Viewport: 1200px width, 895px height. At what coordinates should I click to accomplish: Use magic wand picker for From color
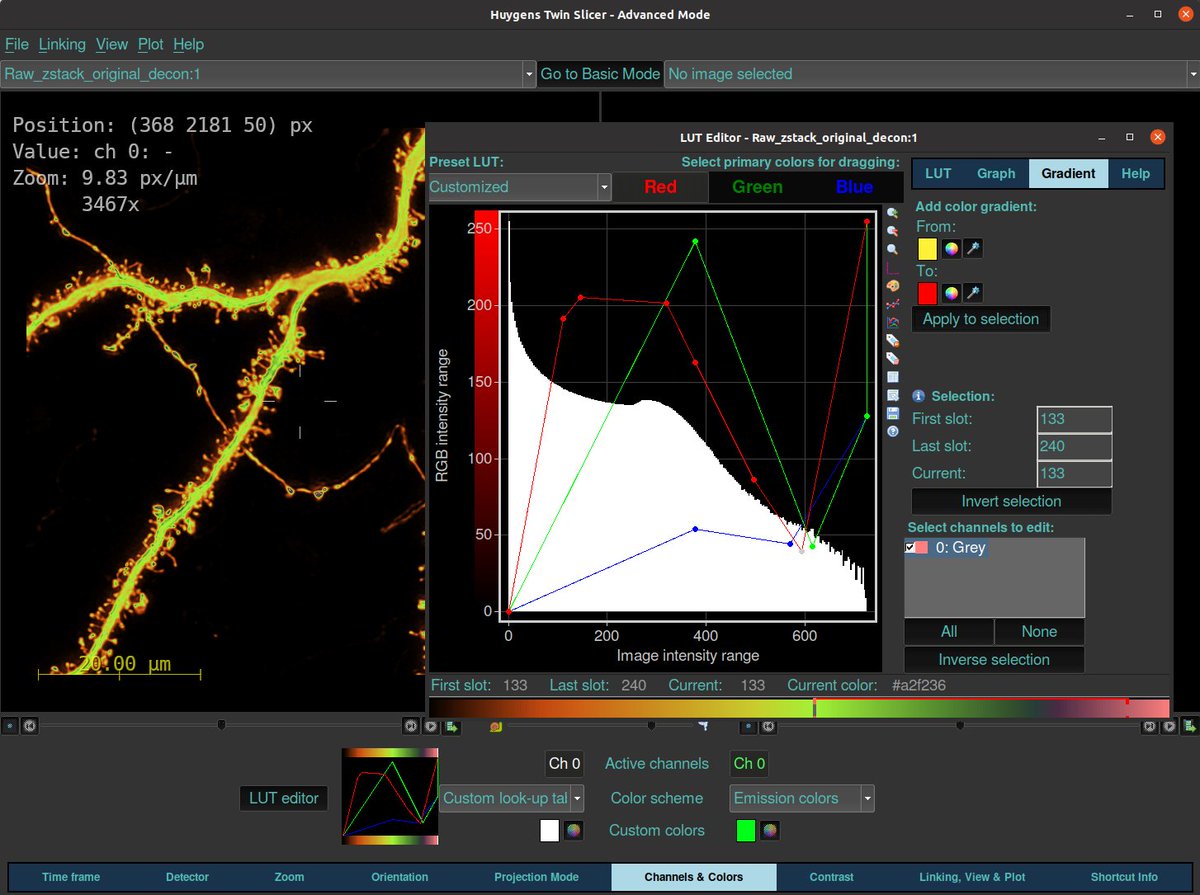coord(972,249)
